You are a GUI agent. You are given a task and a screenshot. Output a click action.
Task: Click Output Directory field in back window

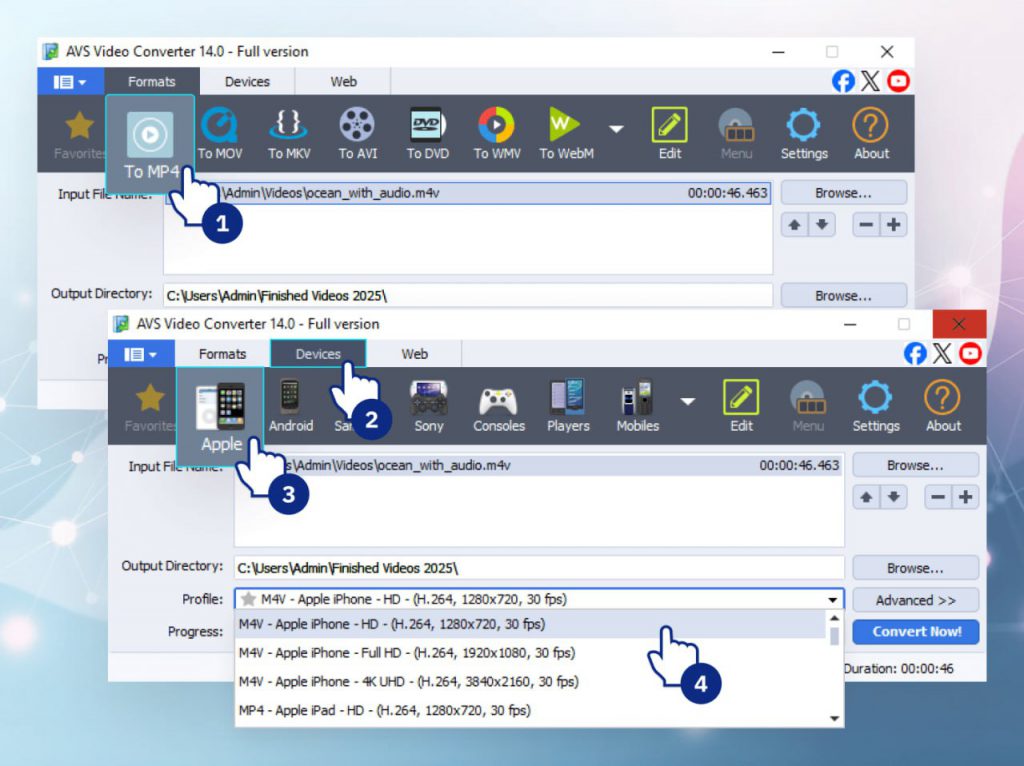coord(468,296)
